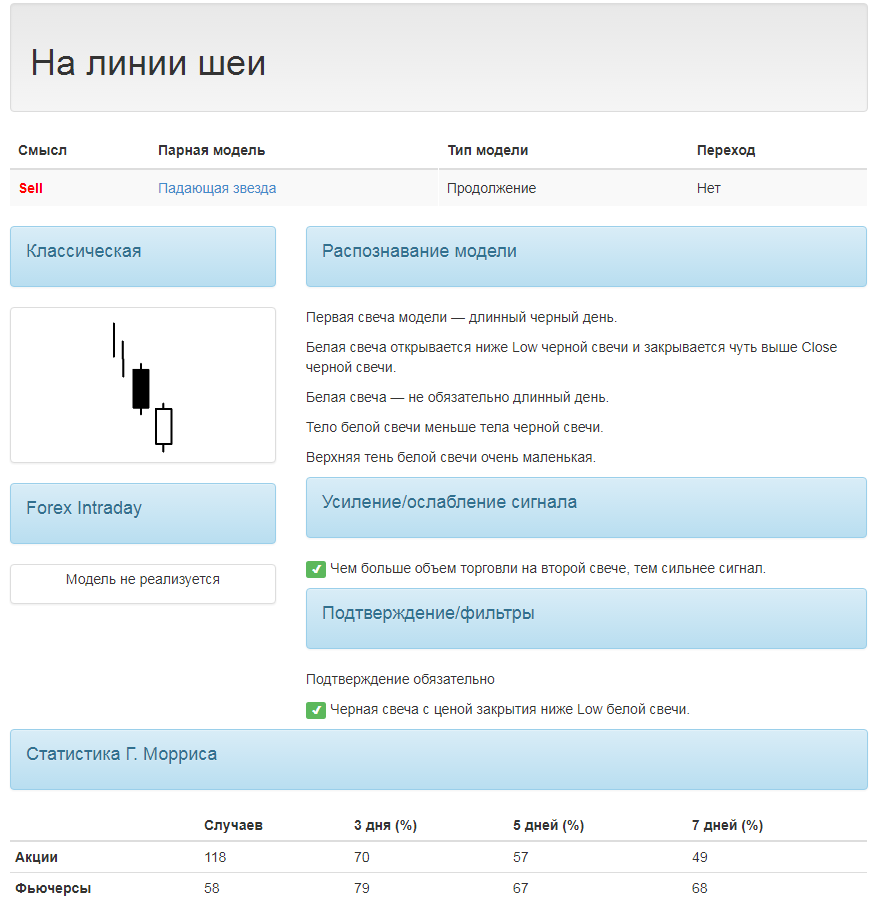Image resolution: width=879 pixels, height=912 pixels.
Task: Click 'Верхняя тень белой свечи очень маленькая.' line
Action: [451, 457]
